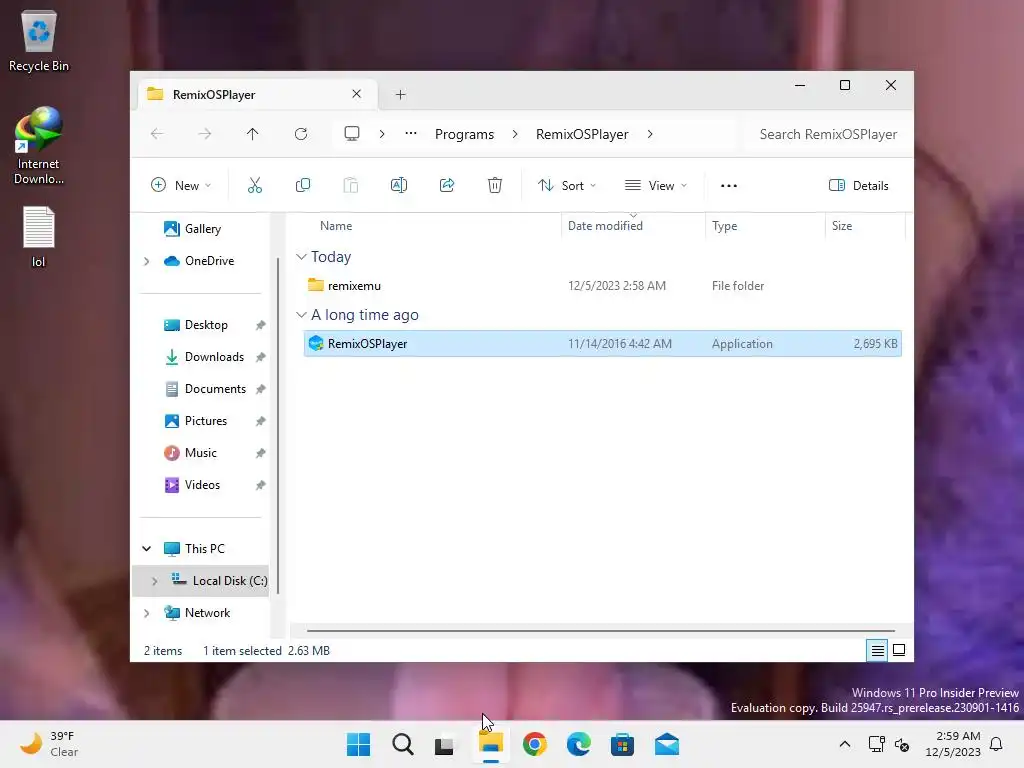Click the Delete trash icon
The height and width of the screenshot is (768, 1024).
pos(495,185)
